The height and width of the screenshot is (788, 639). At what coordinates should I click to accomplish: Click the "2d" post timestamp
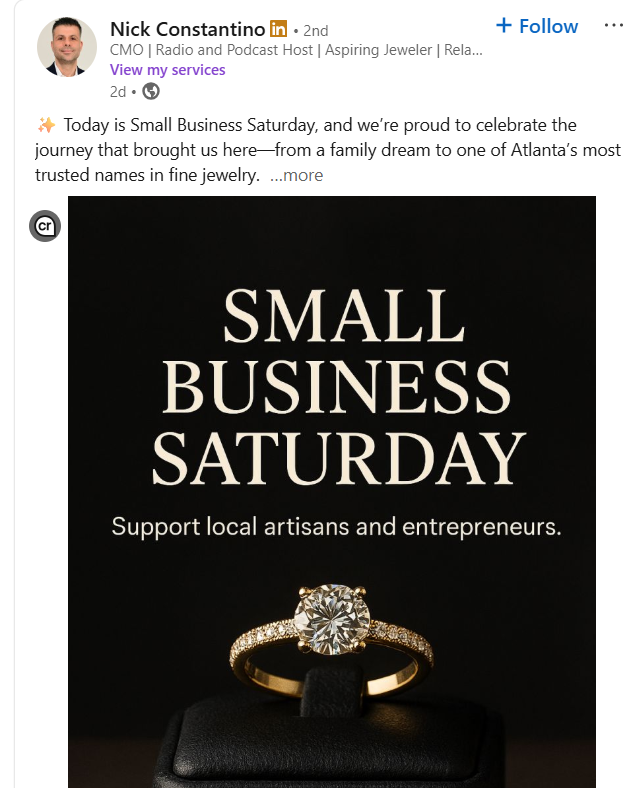(x=118, y=91)
